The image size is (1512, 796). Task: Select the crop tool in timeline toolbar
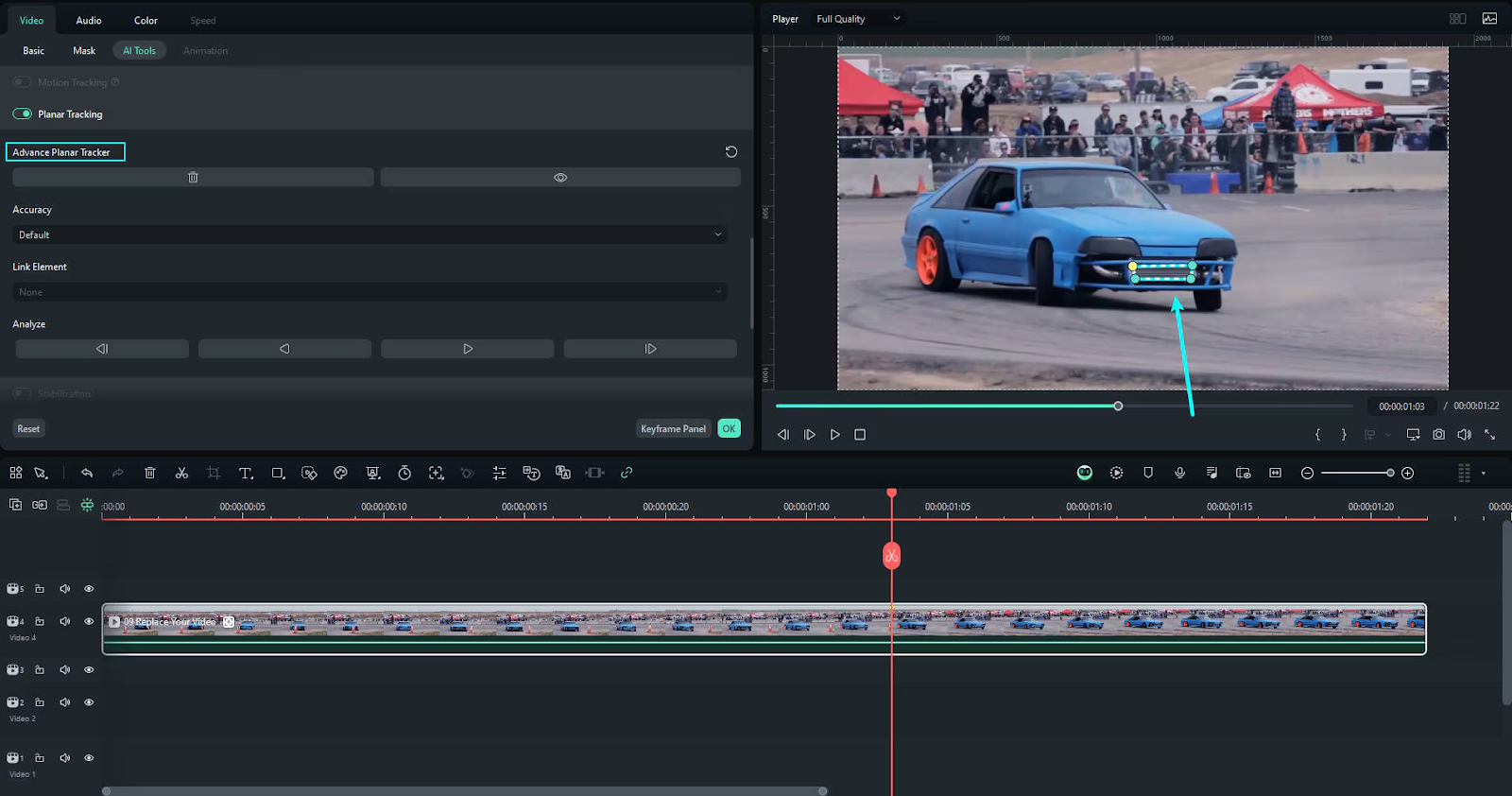(214, 473)
